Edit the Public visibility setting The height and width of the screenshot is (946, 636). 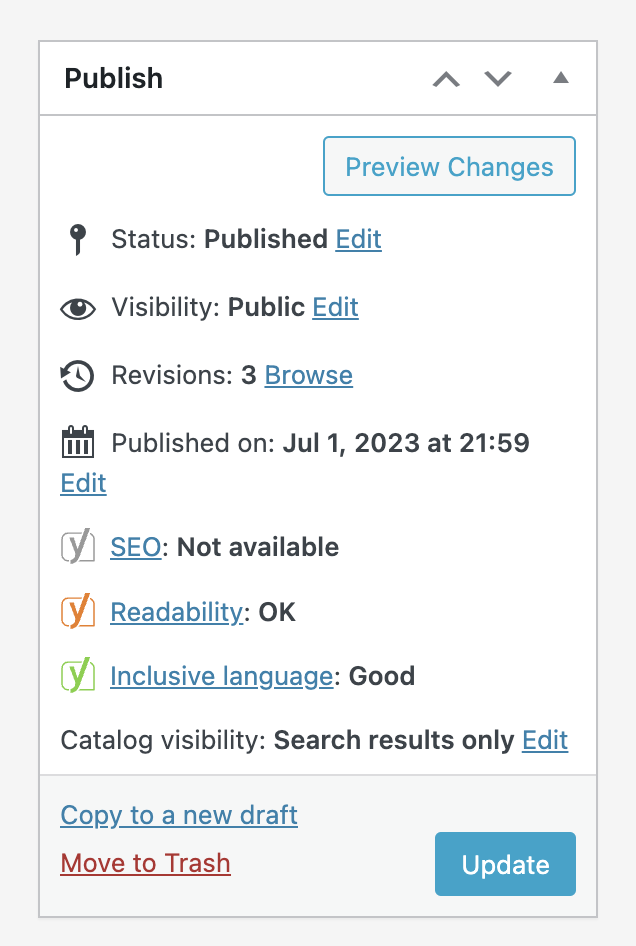click(x=335, y=307)
